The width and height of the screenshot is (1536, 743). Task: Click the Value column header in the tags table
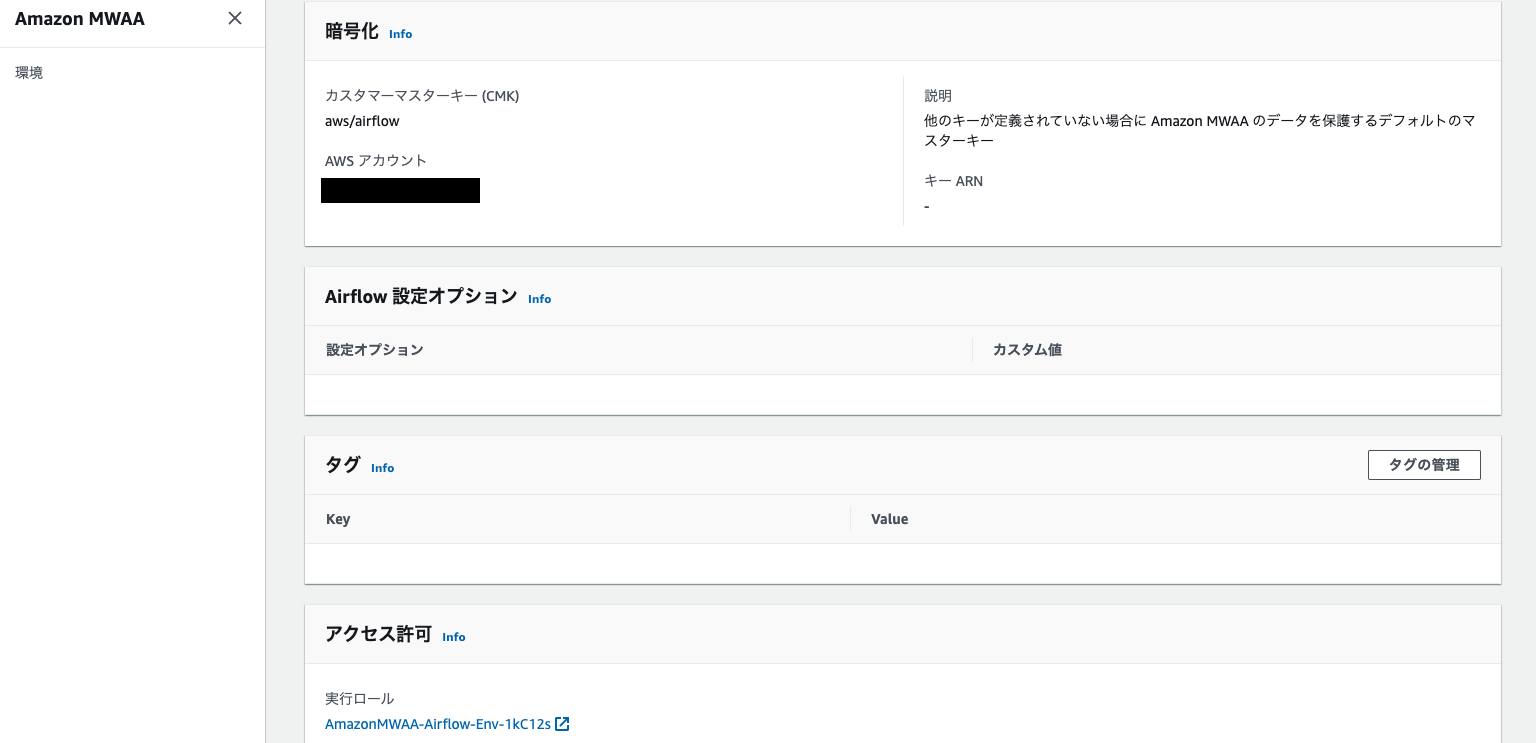pos(889,518)
